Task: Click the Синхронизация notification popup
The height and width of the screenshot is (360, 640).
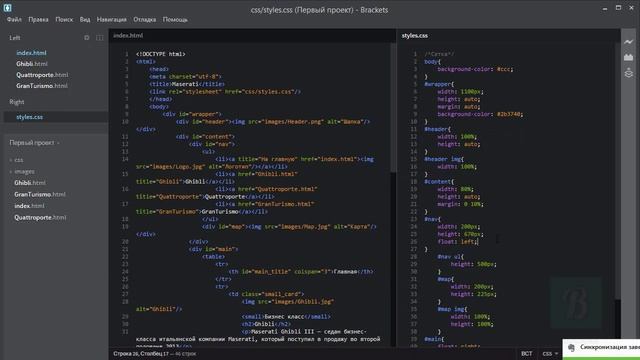Action: click(x=601, y=349)
